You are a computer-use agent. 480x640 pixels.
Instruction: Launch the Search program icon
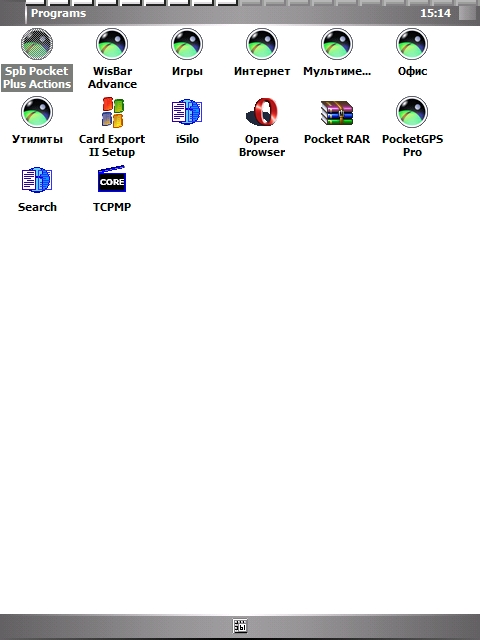[x=37, y=180]
